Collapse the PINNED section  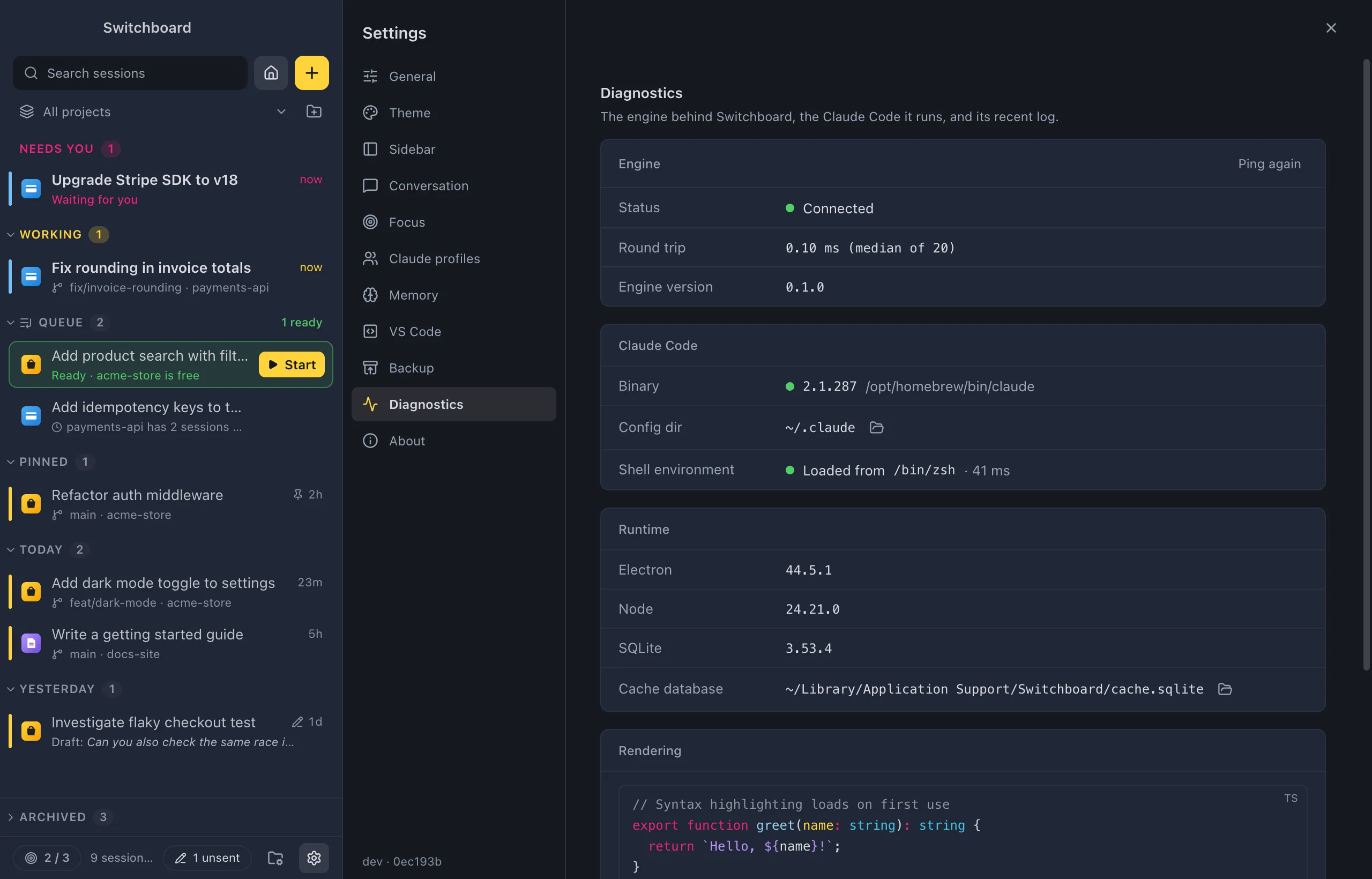(x=10, y=462)
